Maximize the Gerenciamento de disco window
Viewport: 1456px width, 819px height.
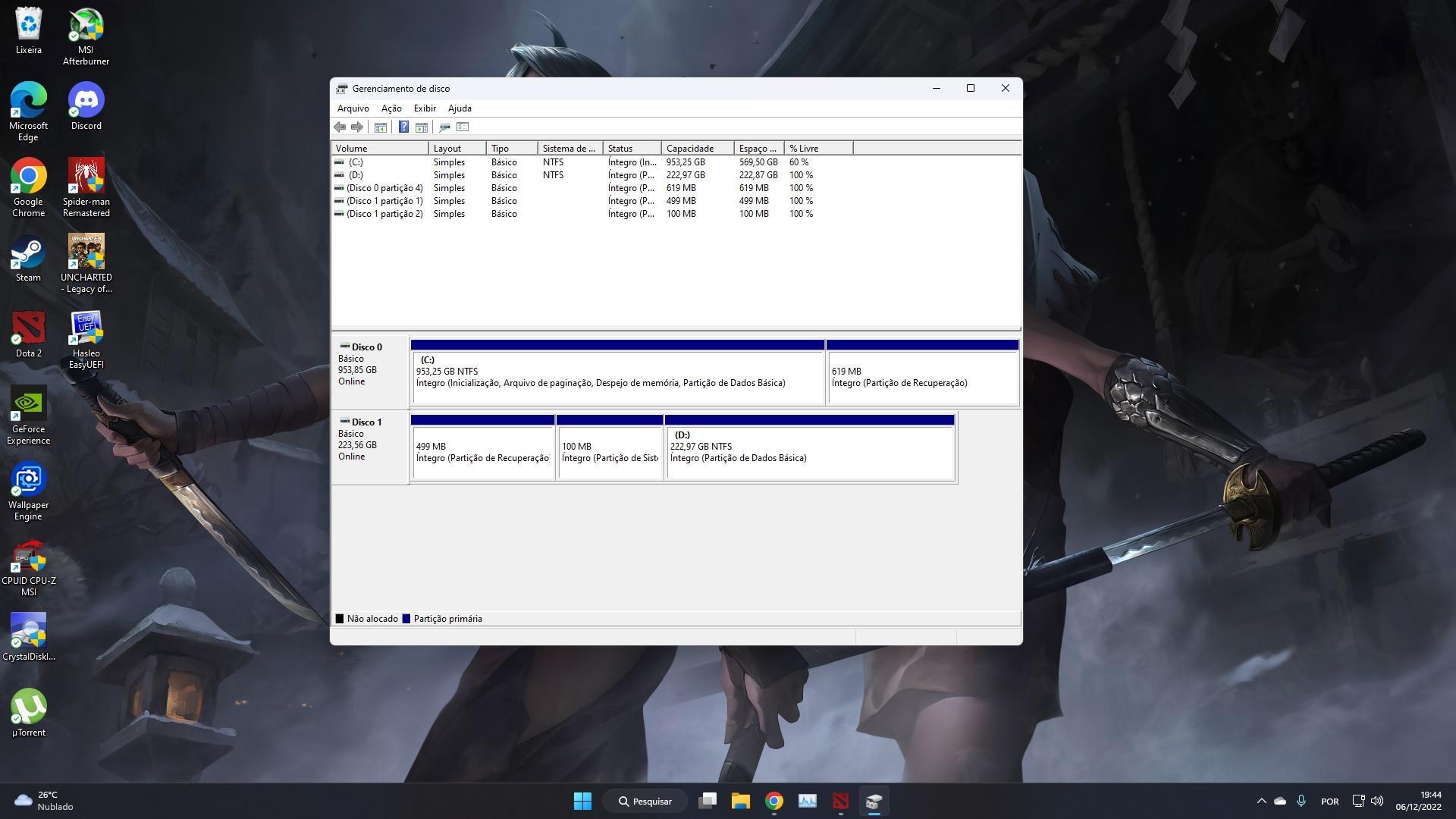click(970, 89)
